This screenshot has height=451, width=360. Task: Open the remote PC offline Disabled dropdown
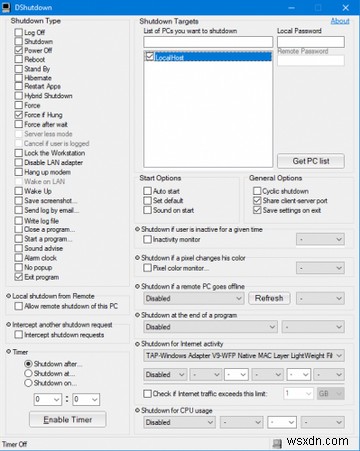coord(194,298)
